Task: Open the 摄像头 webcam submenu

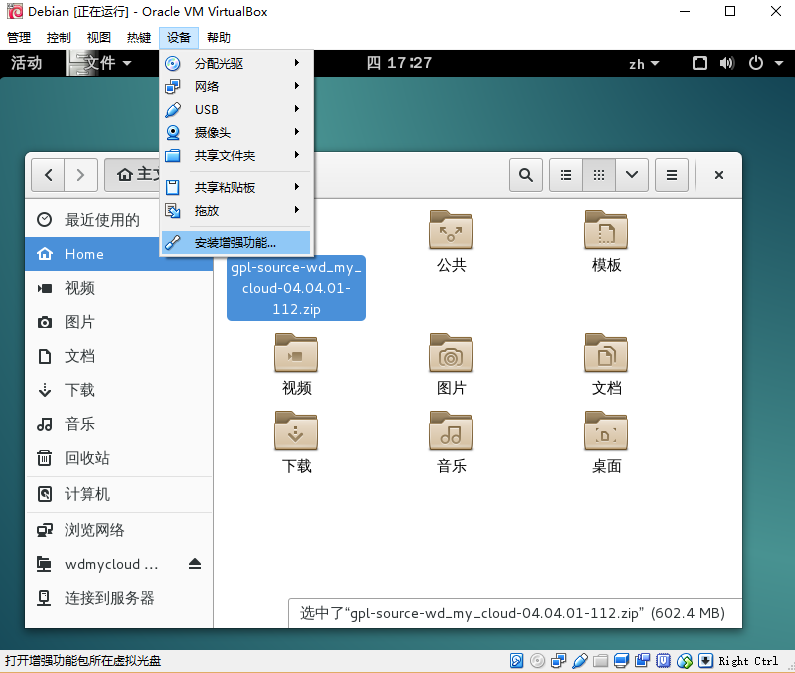Action: click(x=236, y=132)
